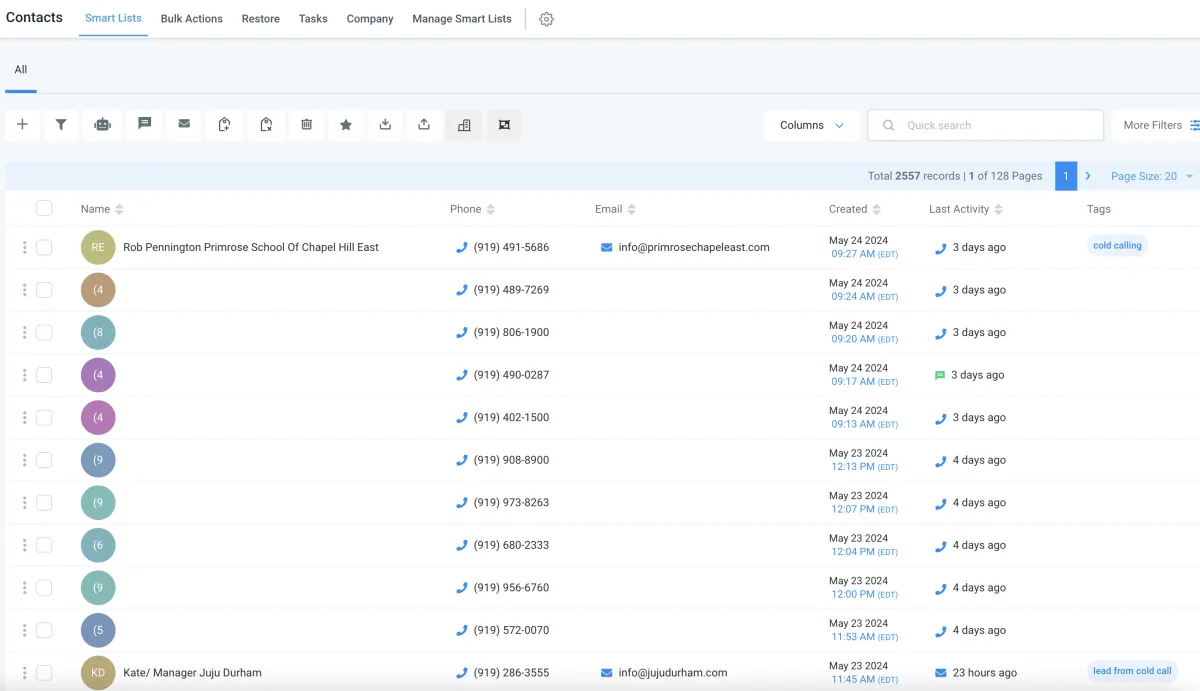Image resolution: width=1200 pixels, height=691 pixels.
Task: Open row options menu for Rob Pennington
Action: point(25,247)
